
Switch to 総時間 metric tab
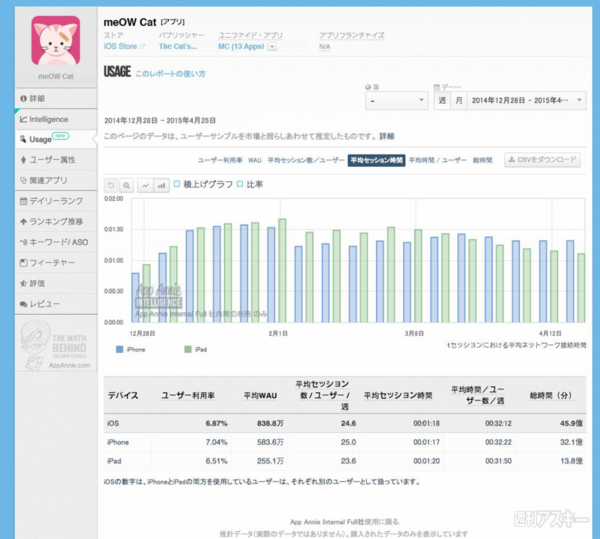click(x=483, y=160)
